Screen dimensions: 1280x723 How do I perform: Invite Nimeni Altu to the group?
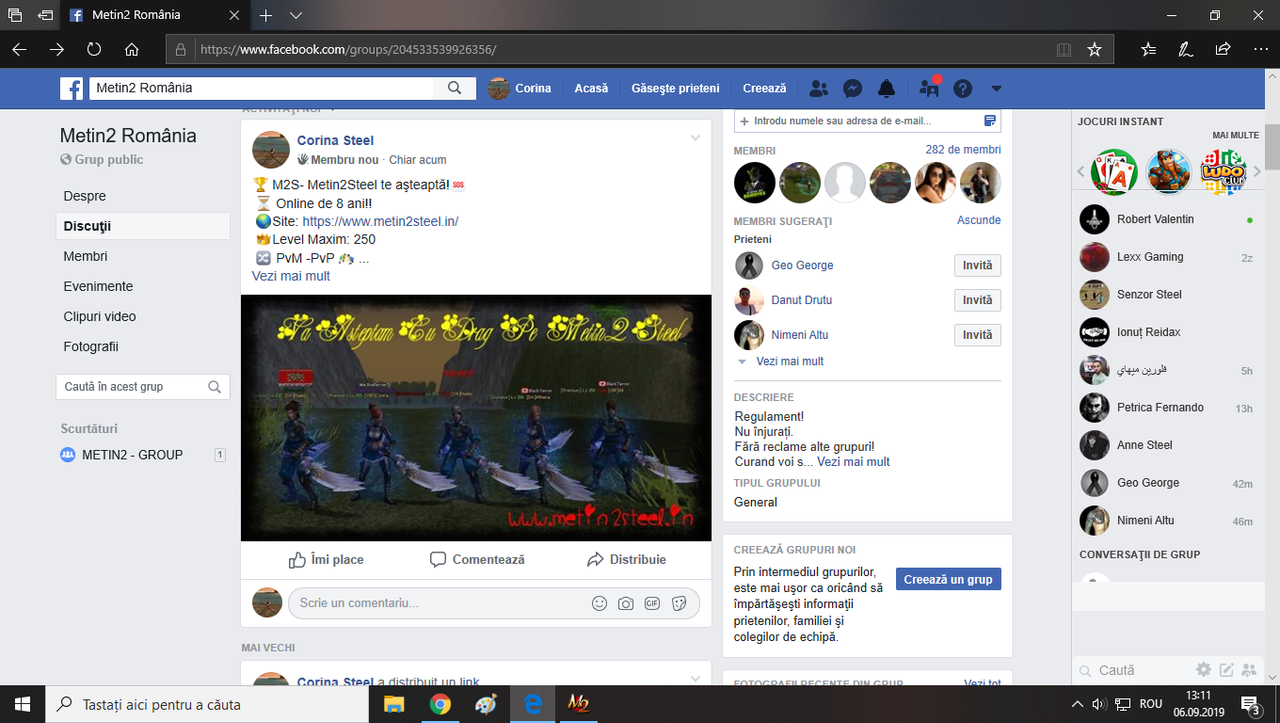tap(977, 335)
